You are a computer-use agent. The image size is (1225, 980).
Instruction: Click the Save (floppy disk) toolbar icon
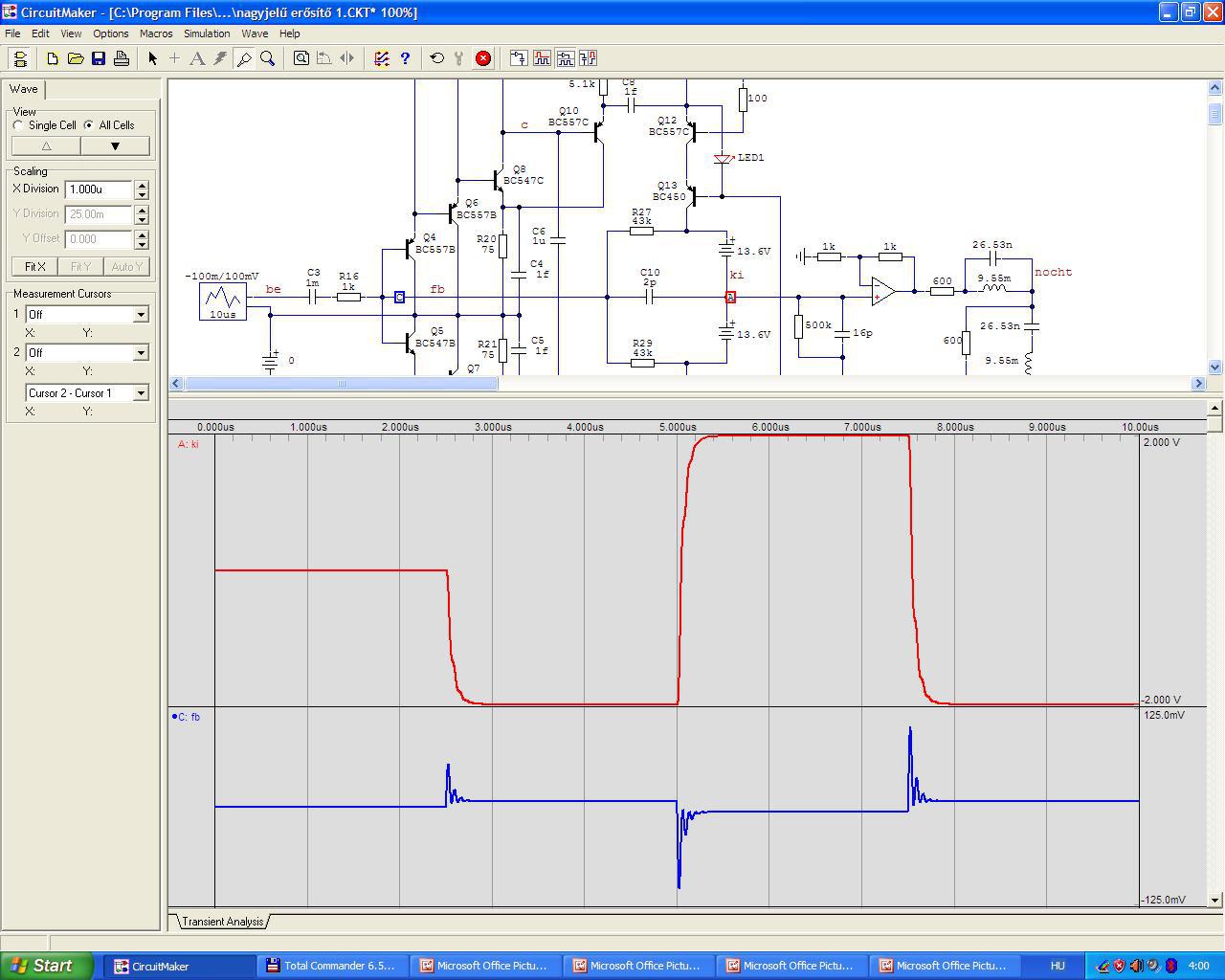[x=99, y=58]
